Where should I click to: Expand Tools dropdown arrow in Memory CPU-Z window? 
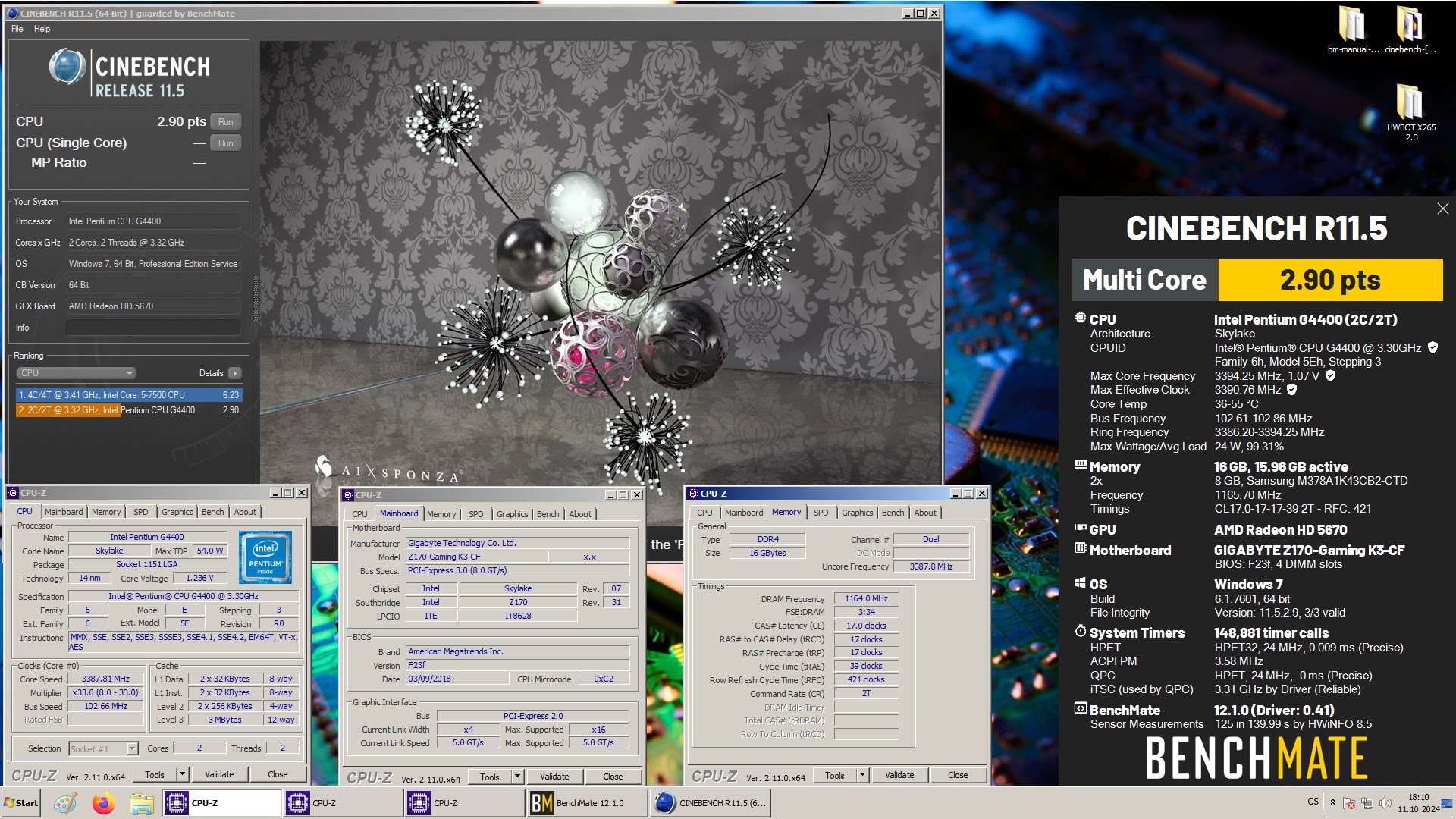click(862, 775)
